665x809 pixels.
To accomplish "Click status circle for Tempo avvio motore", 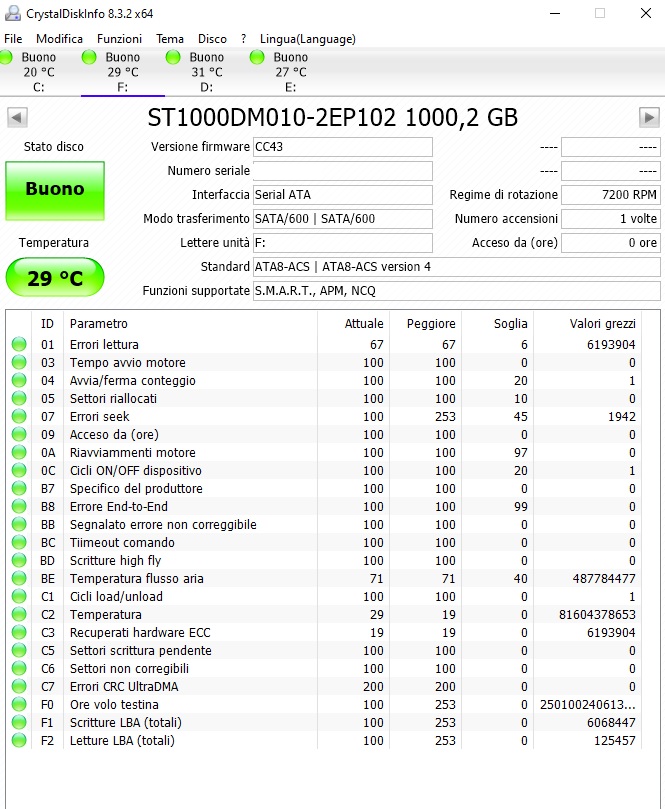I will coord(19,362).
